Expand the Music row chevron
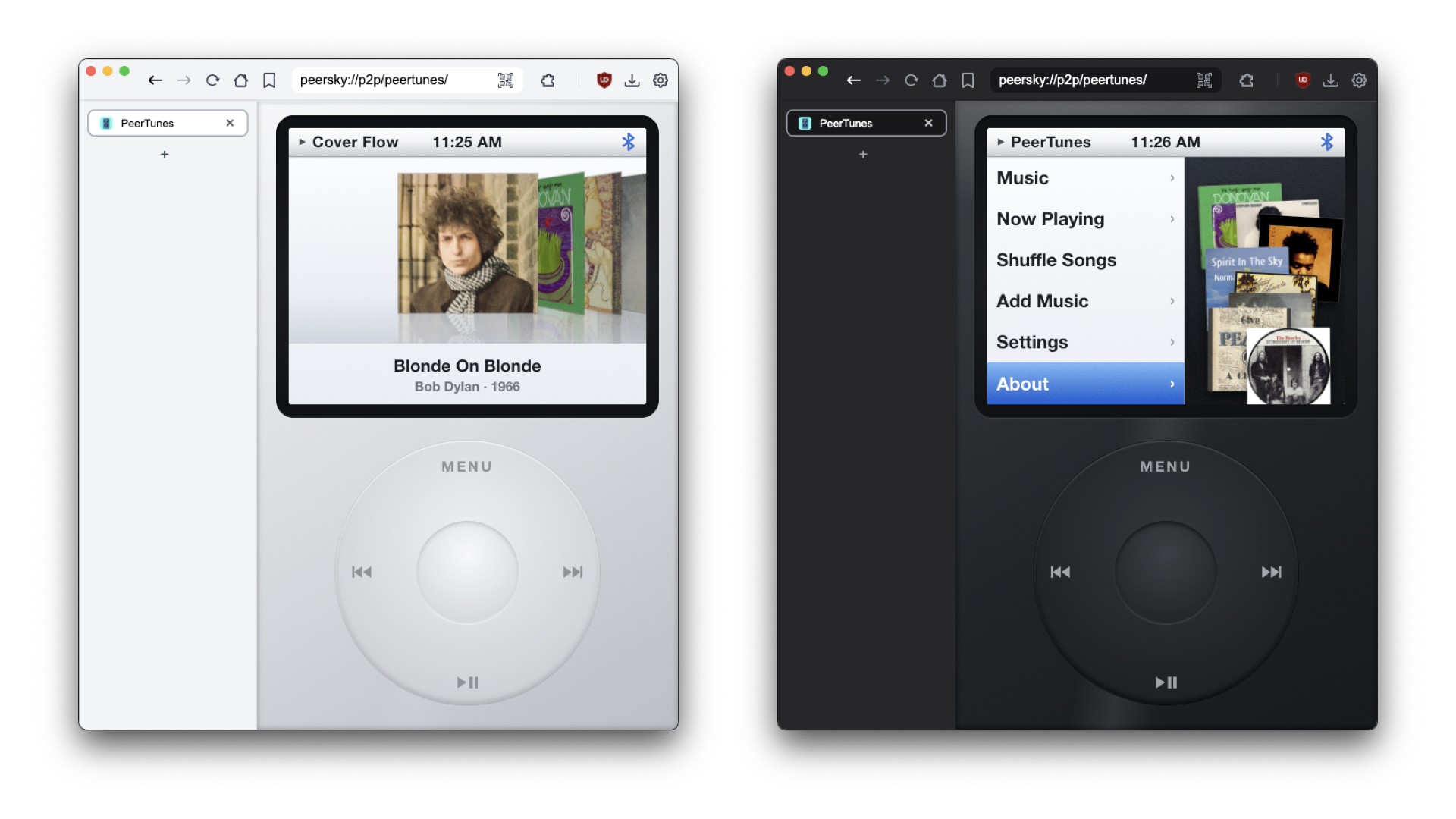The width and height of the screenshot is (1456, 819). click(x=1172, y=178)
